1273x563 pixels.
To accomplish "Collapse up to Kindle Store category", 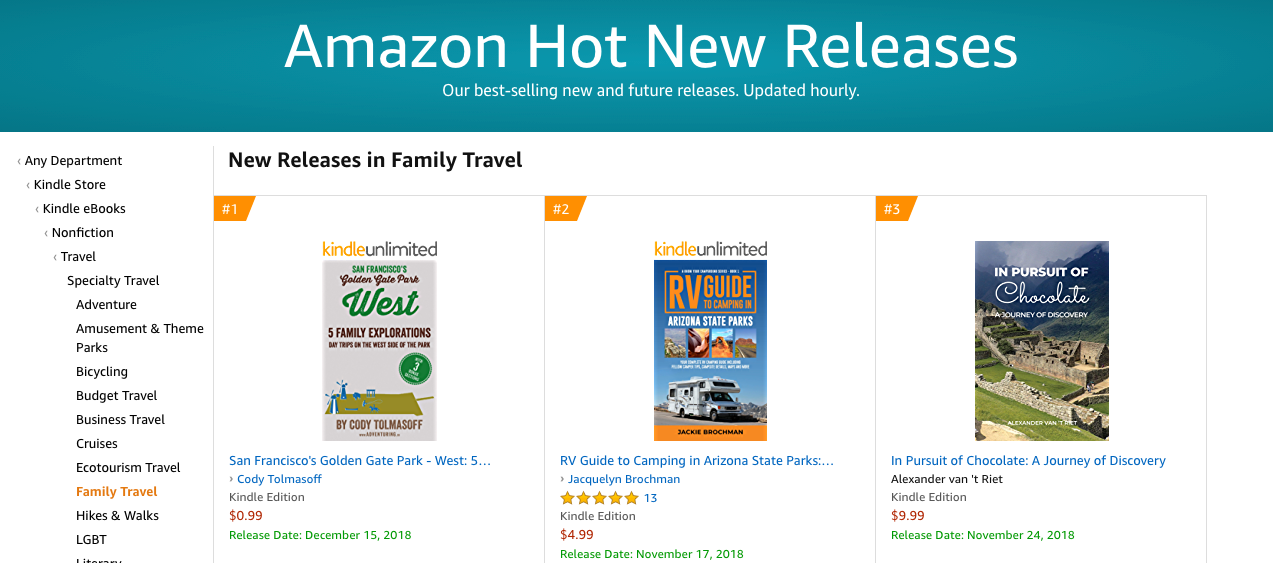I will pyautogui.click(x=70, y=185).
